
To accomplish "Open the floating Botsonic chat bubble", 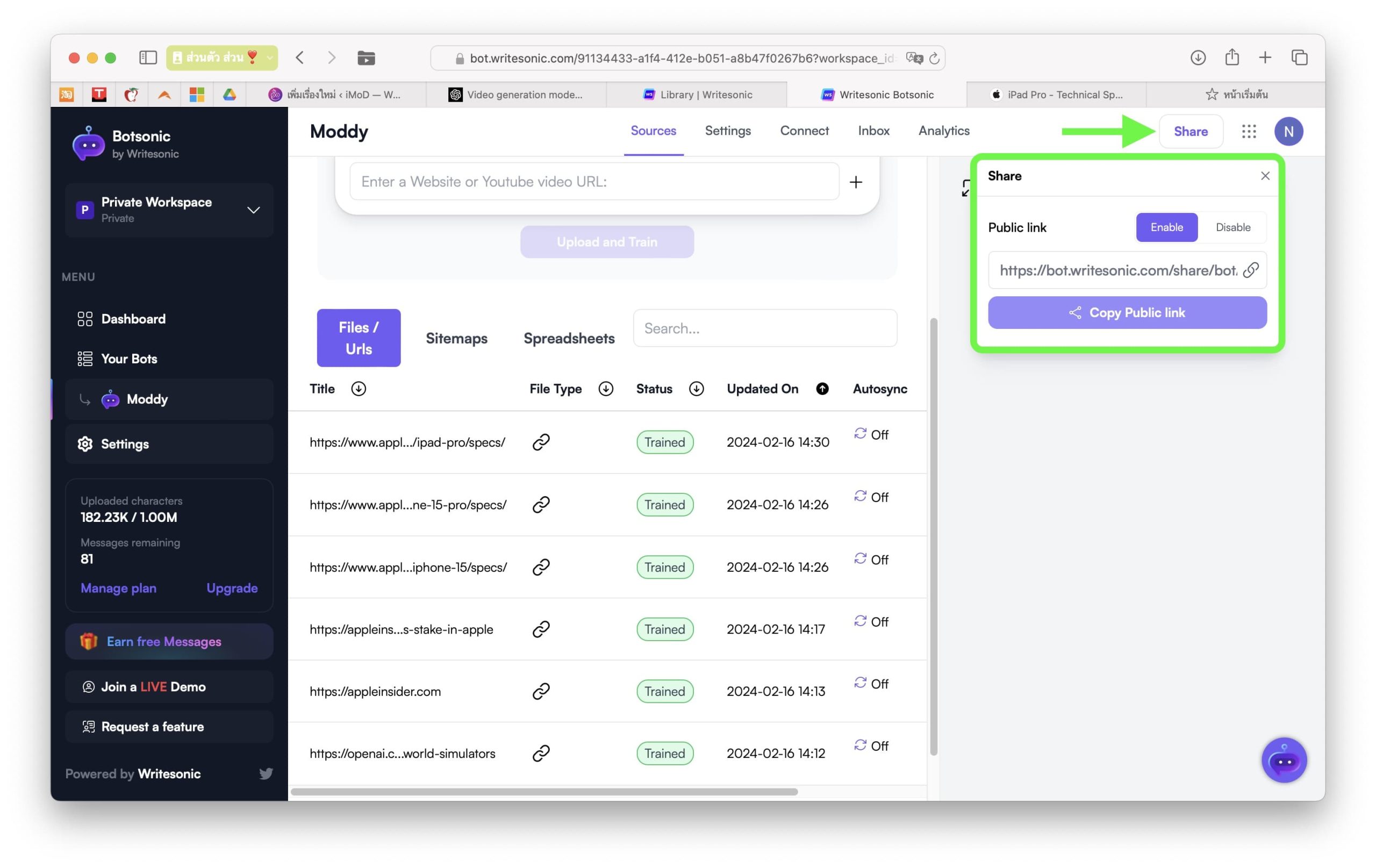I will (x=1284, y=760).
